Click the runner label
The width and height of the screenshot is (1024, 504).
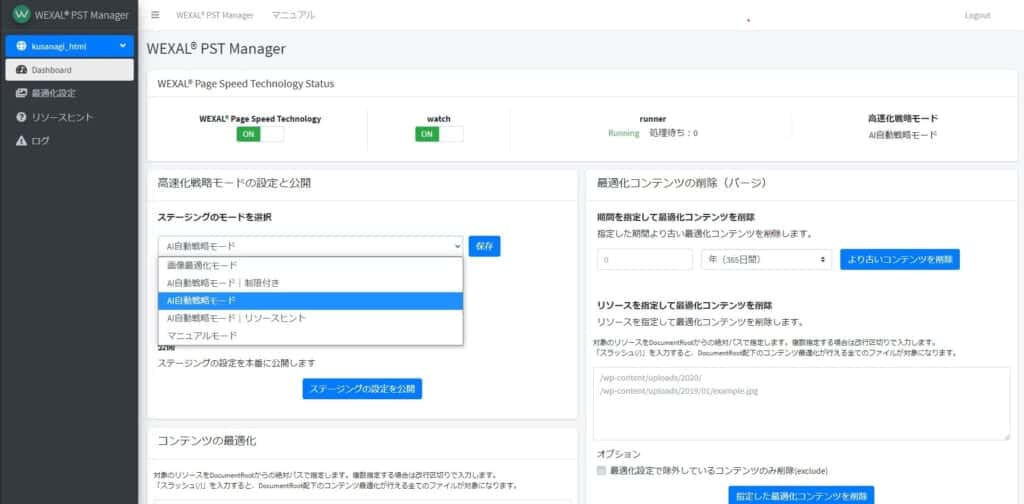tap(652, 119)
